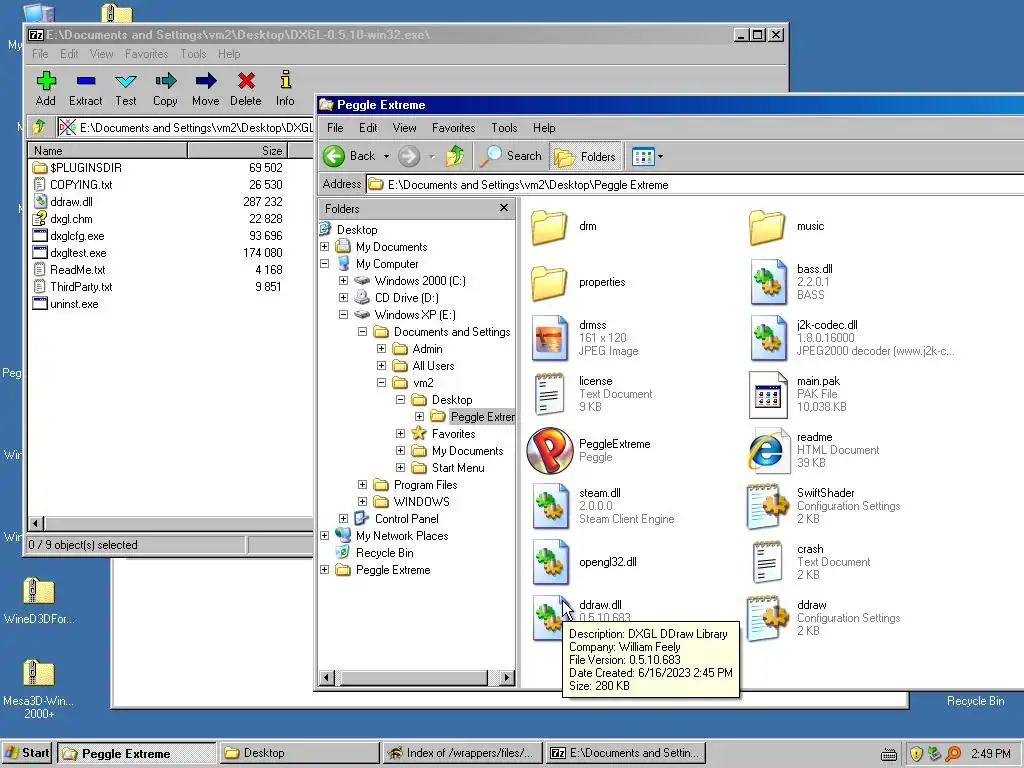Click the Explorer Search button
This screenshot has width=1024, height=768.
click(511, 156)
